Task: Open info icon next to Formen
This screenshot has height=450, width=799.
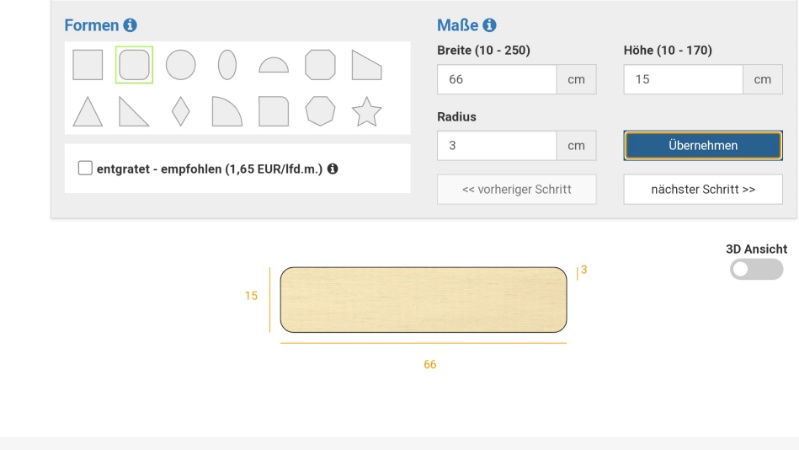Action: pyautogui.click(x=131, y=25)
